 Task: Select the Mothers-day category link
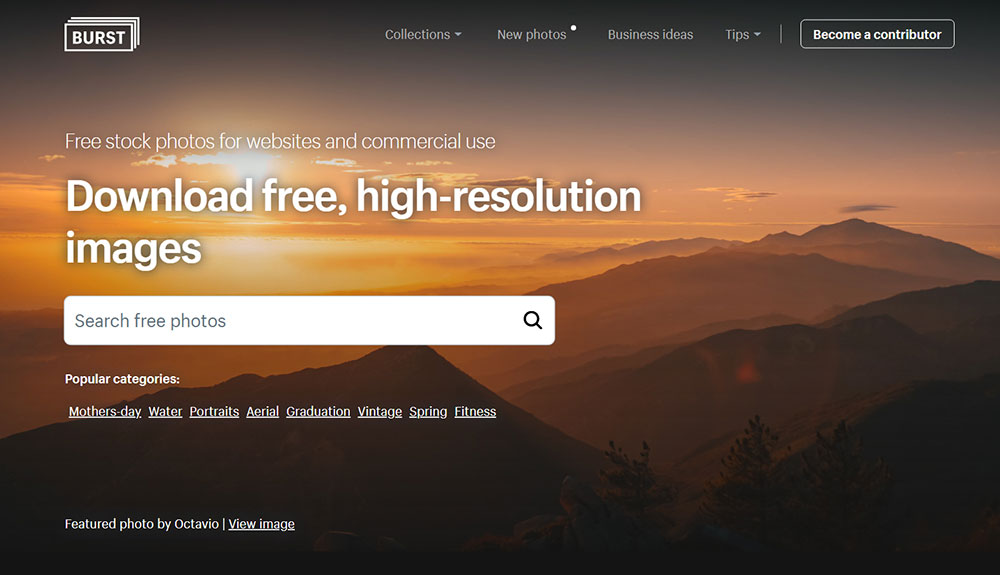click(x=105, y=411)
